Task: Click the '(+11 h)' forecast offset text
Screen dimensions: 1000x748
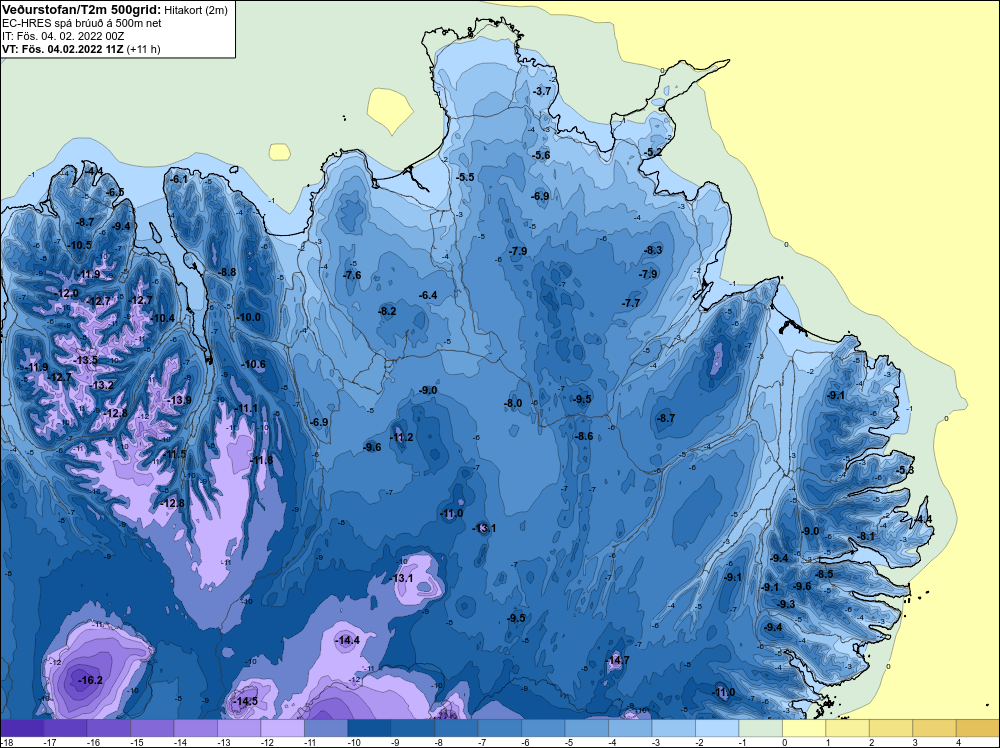Action: click(143, 49)
